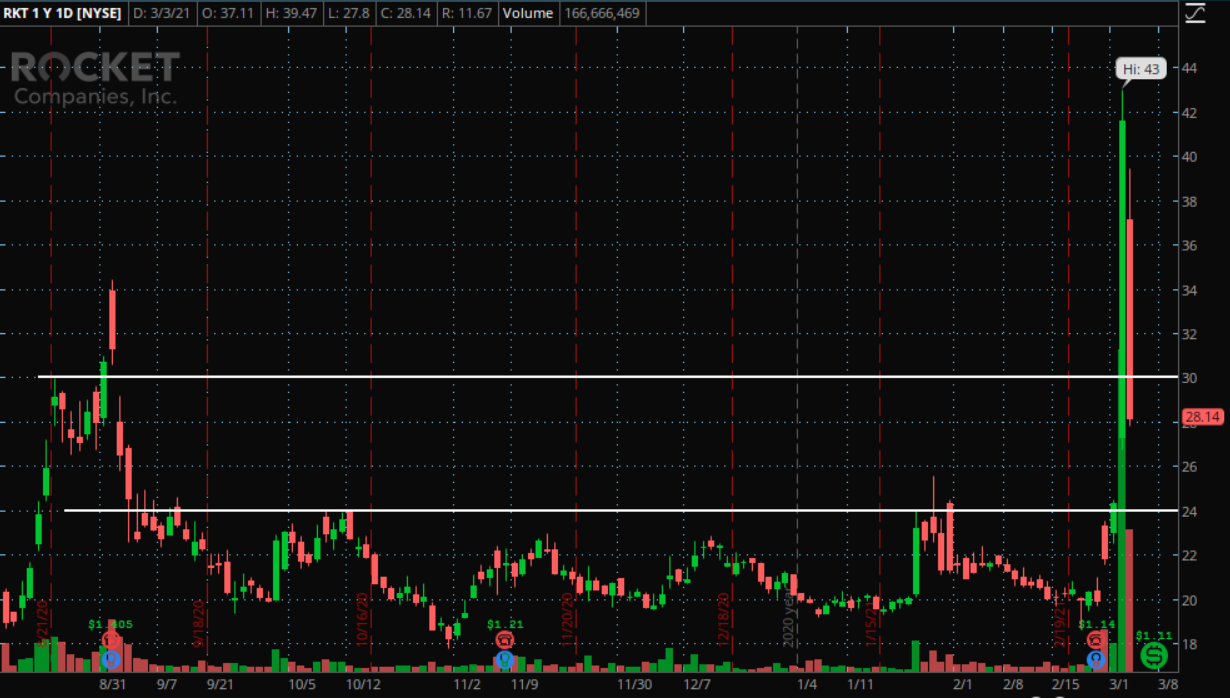Click the 2/15 date on the time axis

point(1065,684)
